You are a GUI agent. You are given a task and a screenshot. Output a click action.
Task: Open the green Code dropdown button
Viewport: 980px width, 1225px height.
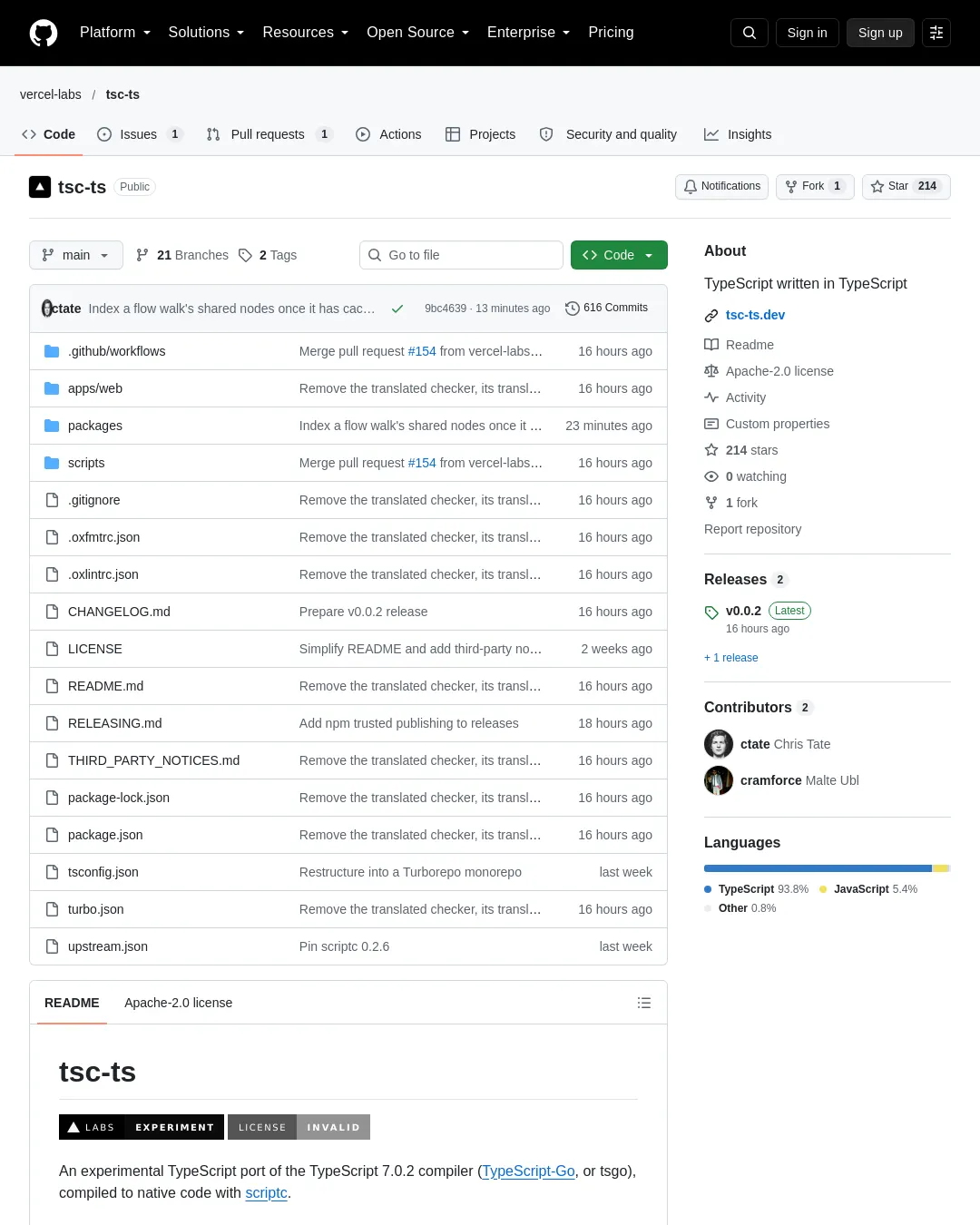619,255
